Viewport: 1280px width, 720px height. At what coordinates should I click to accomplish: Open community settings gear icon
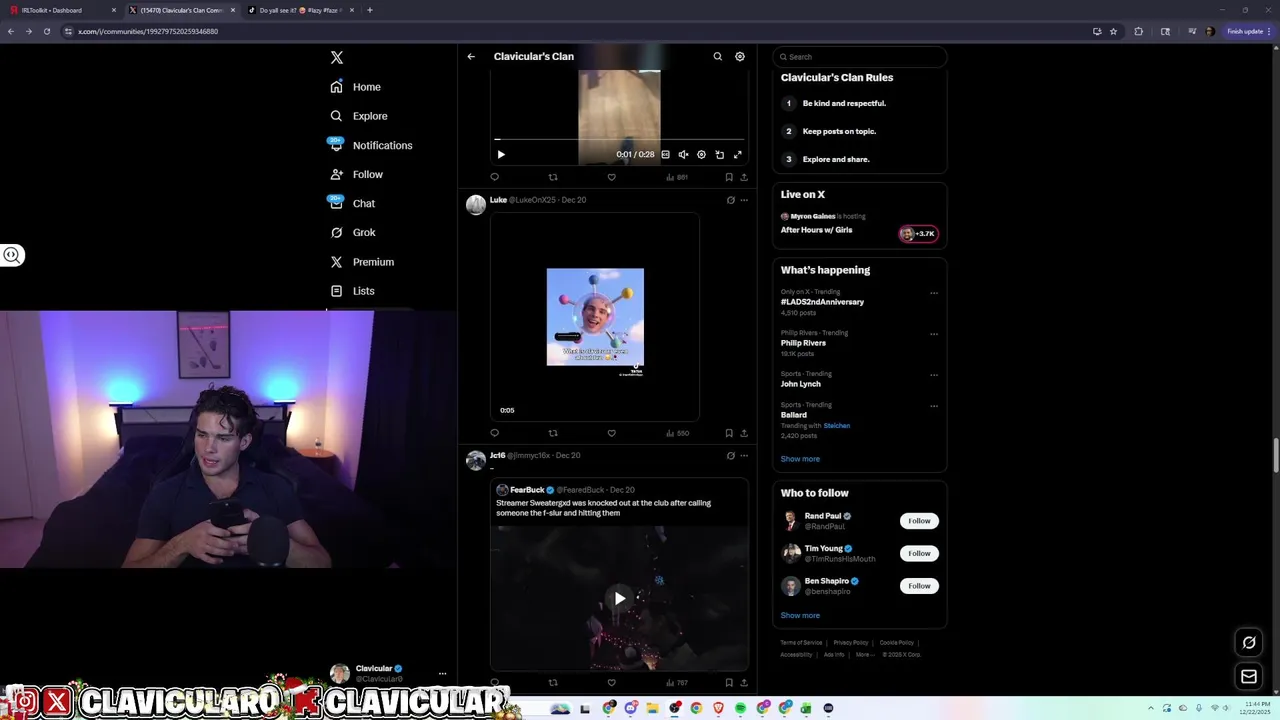[x=740, y=57]
